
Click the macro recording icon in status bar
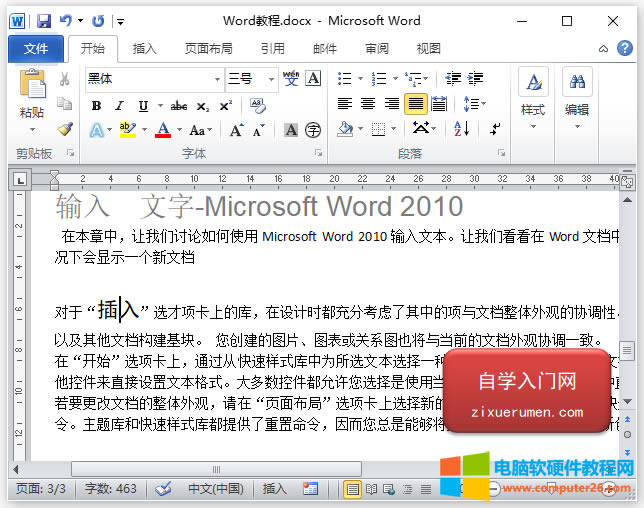tap(310, 489)
